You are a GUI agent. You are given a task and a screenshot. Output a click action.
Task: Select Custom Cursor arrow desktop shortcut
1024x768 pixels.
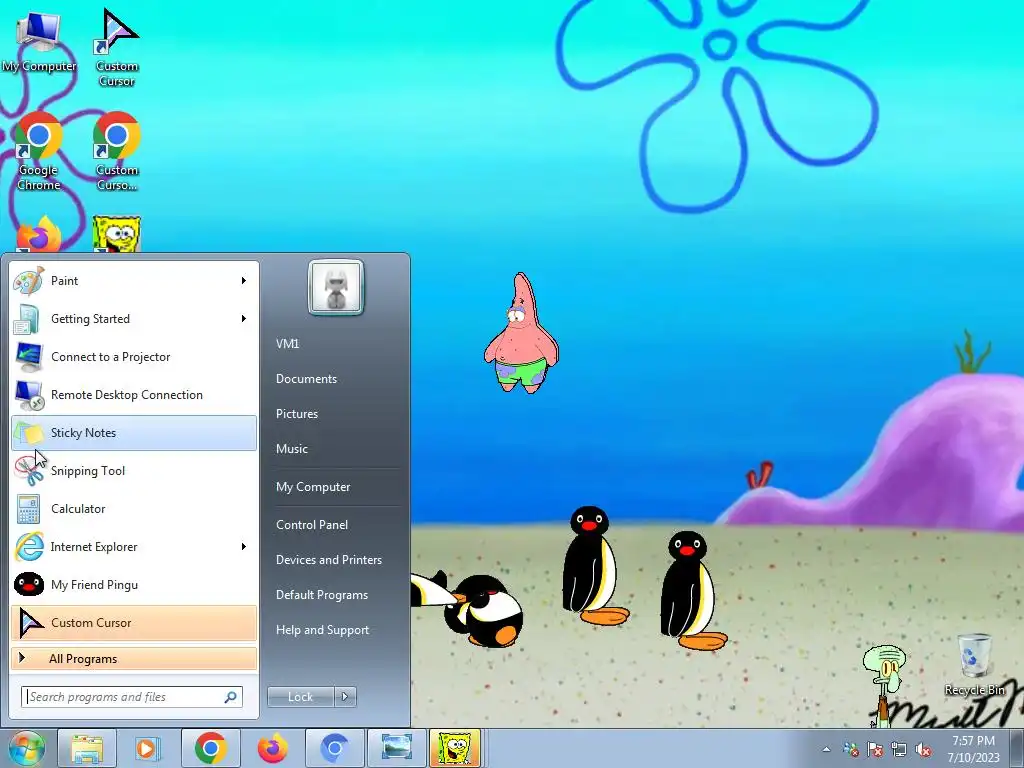(x=117, y=47)
